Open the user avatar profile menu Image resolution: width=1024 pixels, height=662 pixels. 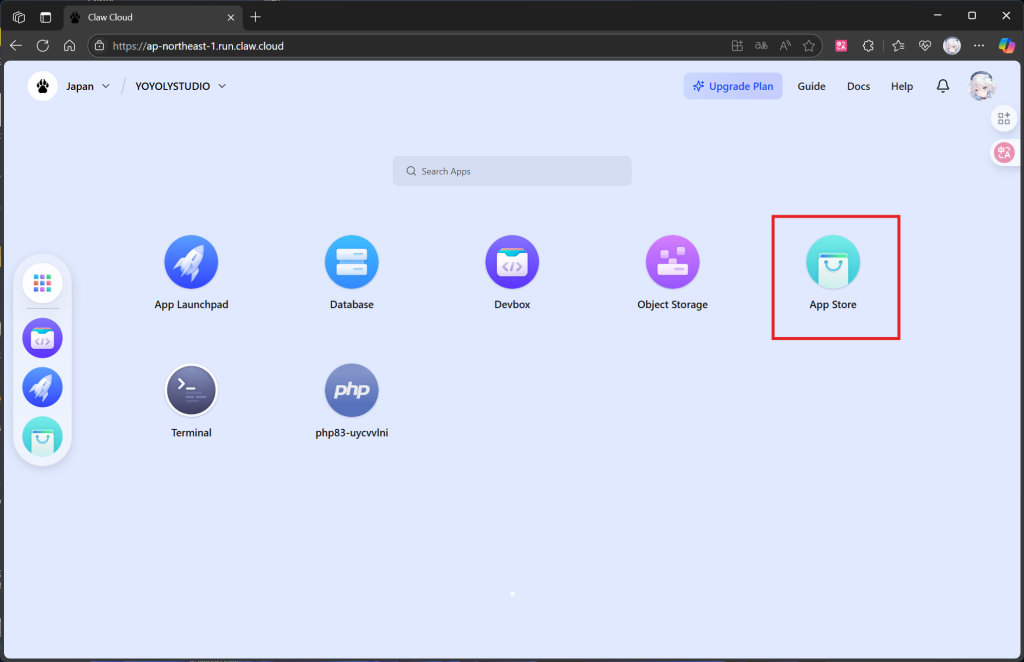981,86
